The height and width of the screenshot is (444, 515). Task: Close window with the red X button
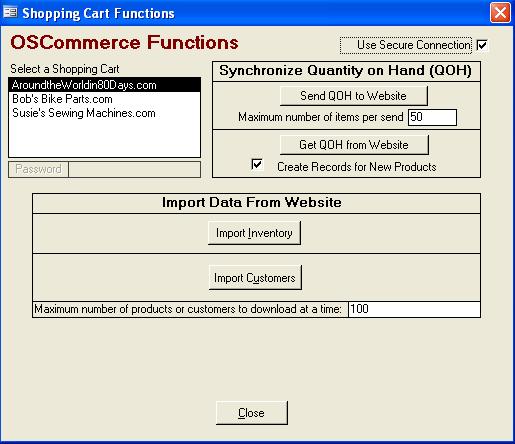tap(500, 13)
